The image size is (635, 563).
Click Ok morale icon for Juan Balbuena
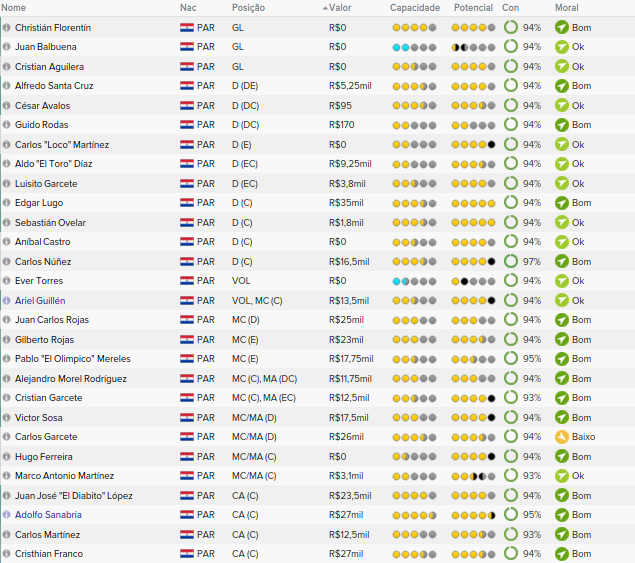(x=562, y=47)
